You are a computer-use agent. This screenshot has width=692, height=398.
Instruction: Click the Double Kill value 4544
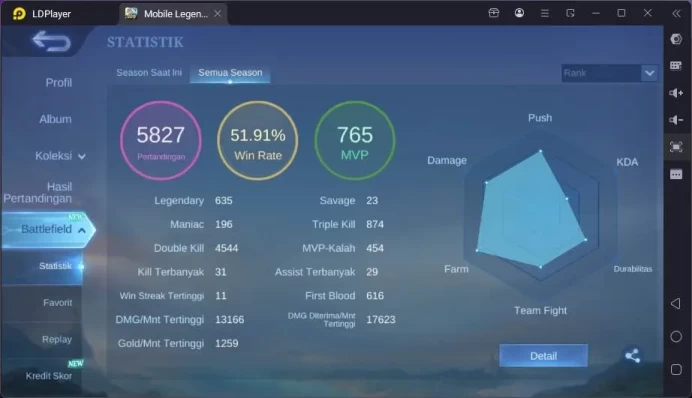click(x=226, y=248)
